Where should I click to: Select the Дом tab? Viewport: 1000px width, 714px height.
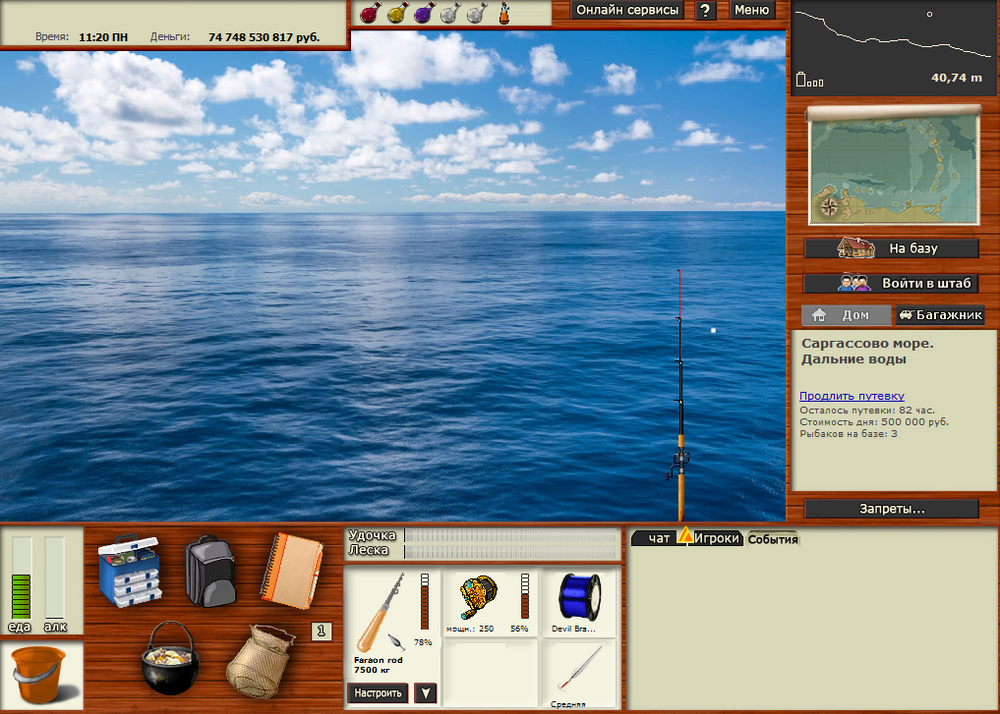tap(846, 315)
